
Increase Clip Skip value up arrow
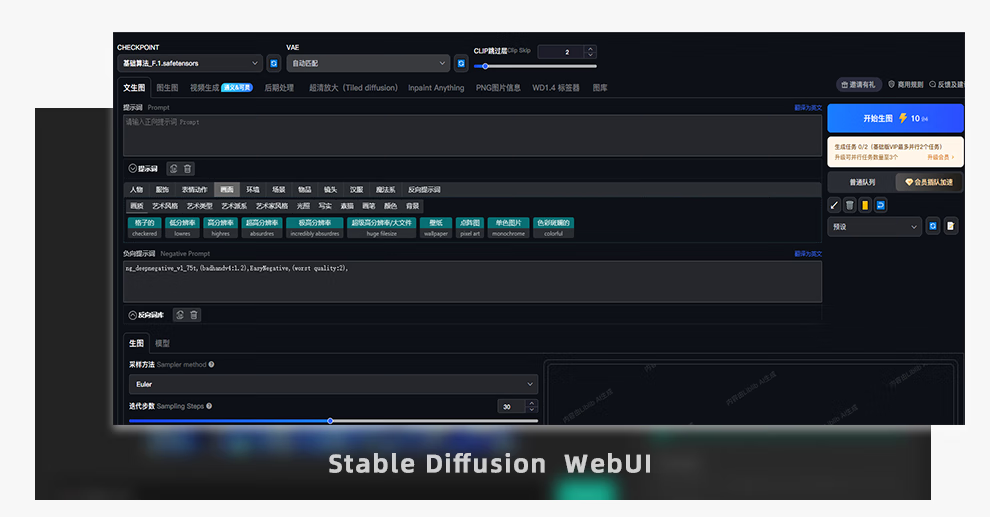pyautogui.click(x=590, y=49)
